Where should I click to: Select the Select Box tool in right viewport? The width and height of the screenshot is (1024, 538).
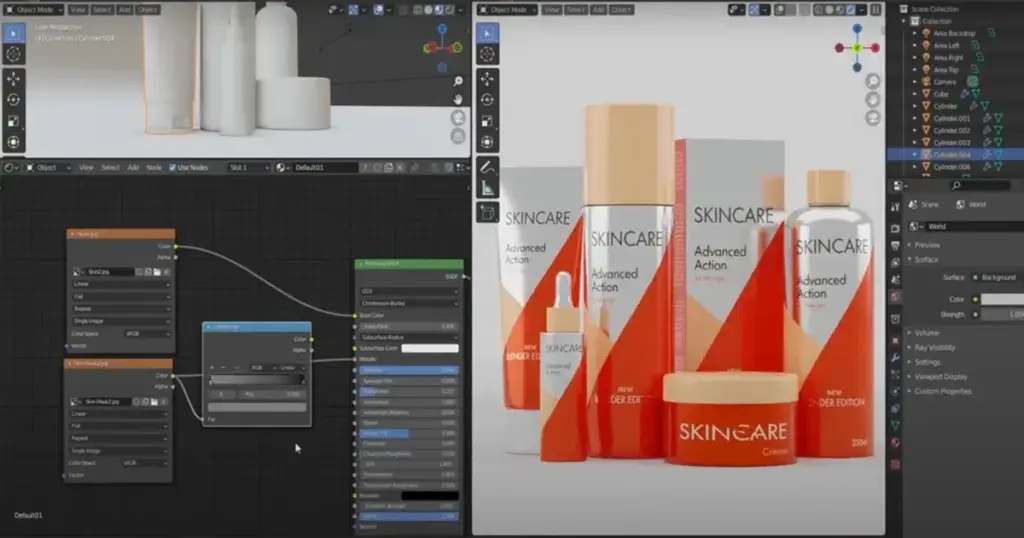point(487,33)
